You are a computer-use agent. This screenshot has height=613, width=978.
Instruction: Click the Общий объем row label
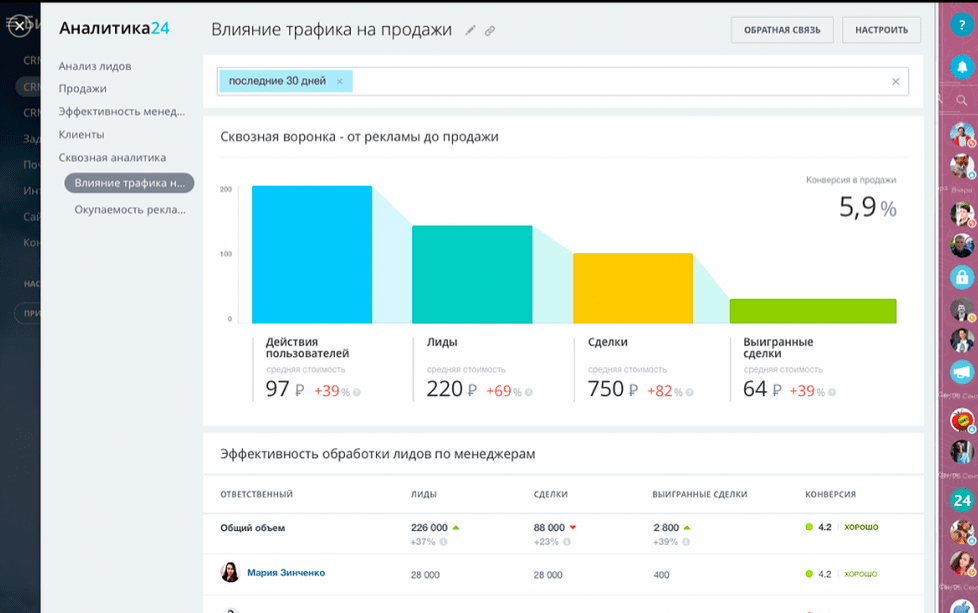point(253,528)
